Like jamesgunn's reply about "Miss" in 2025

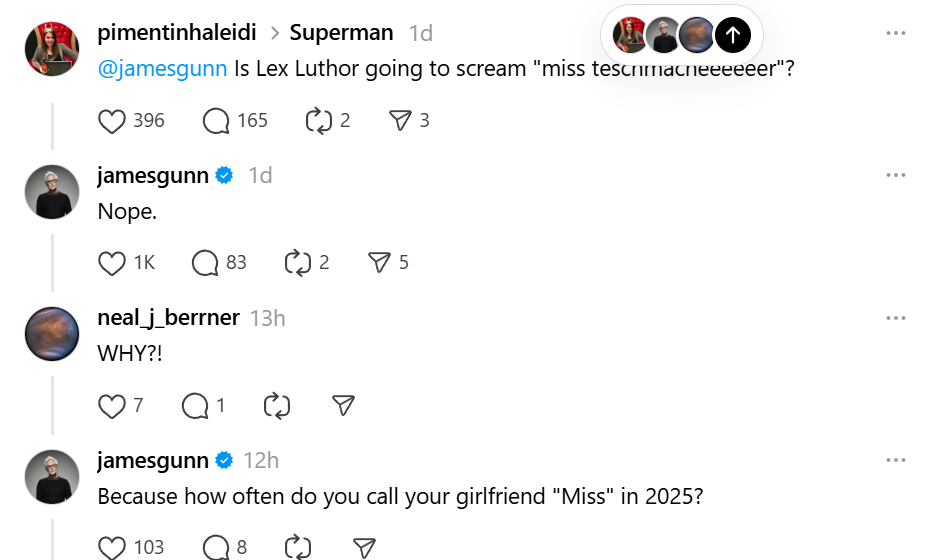click(112, 548)
